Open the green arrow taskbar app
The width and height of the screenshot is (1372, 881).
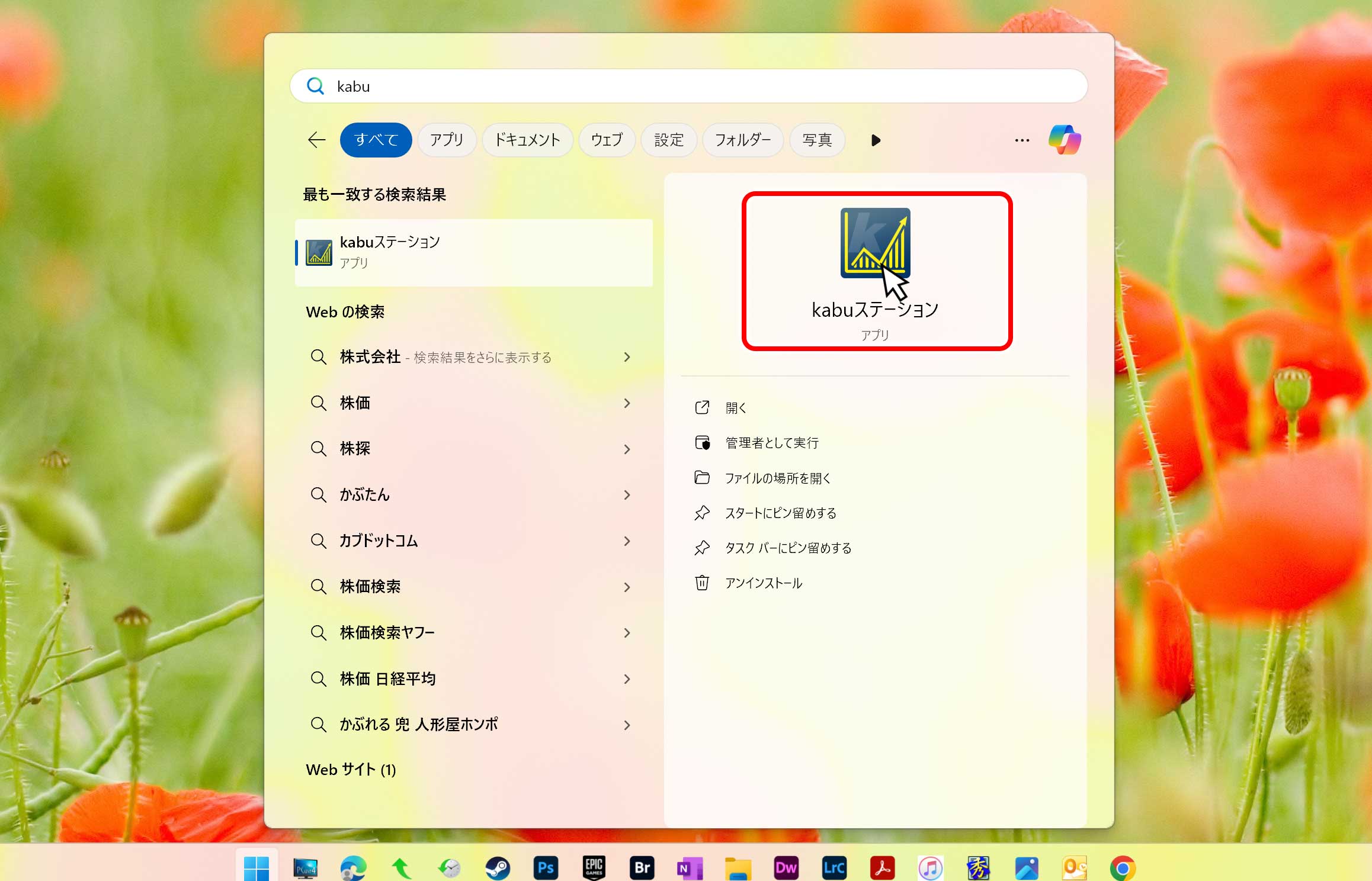[x=401, y=869]
